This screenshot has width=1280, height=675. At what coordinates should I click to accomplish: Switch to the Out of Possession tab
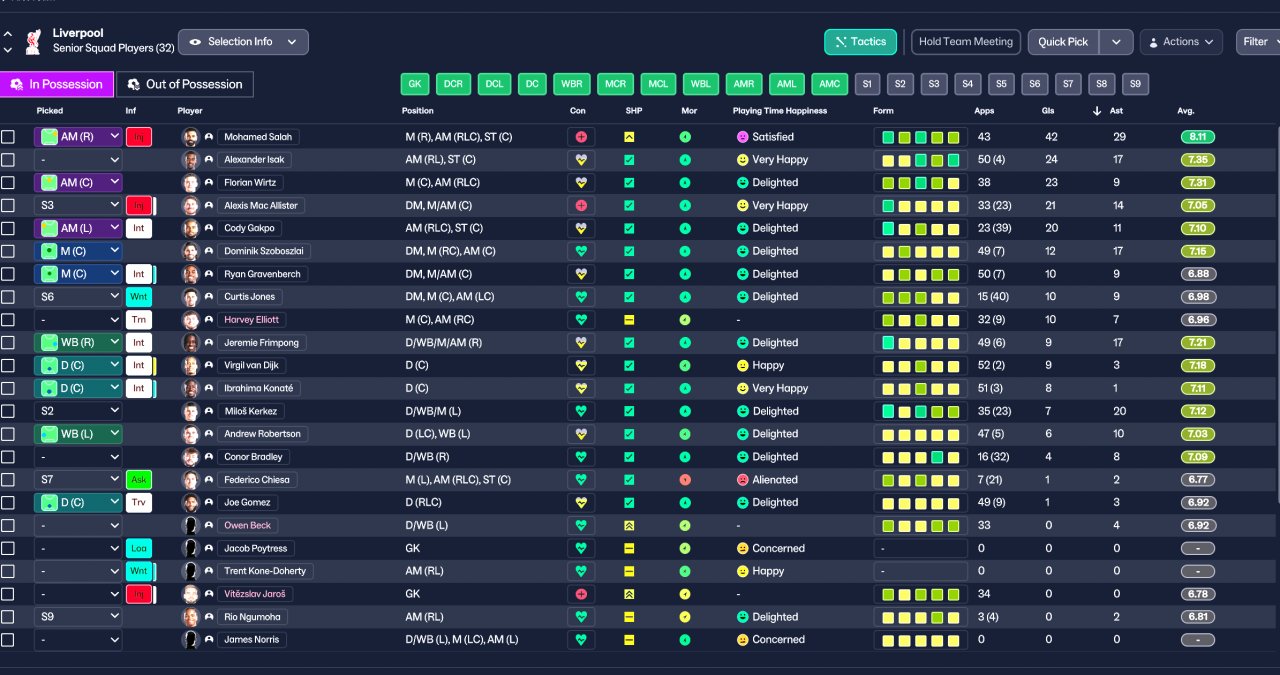pyautogui.click(x=185, y=84)
